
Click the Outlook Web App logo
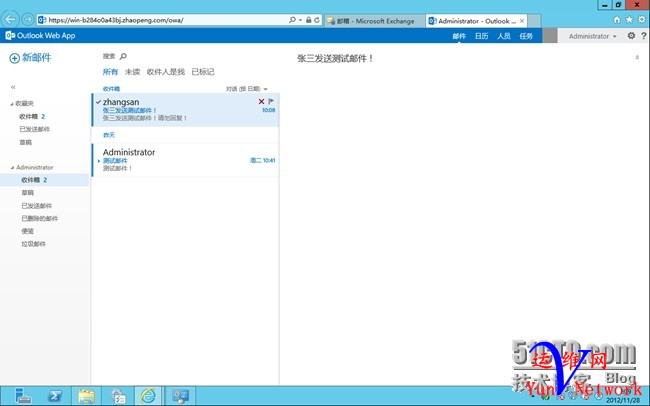40,36
